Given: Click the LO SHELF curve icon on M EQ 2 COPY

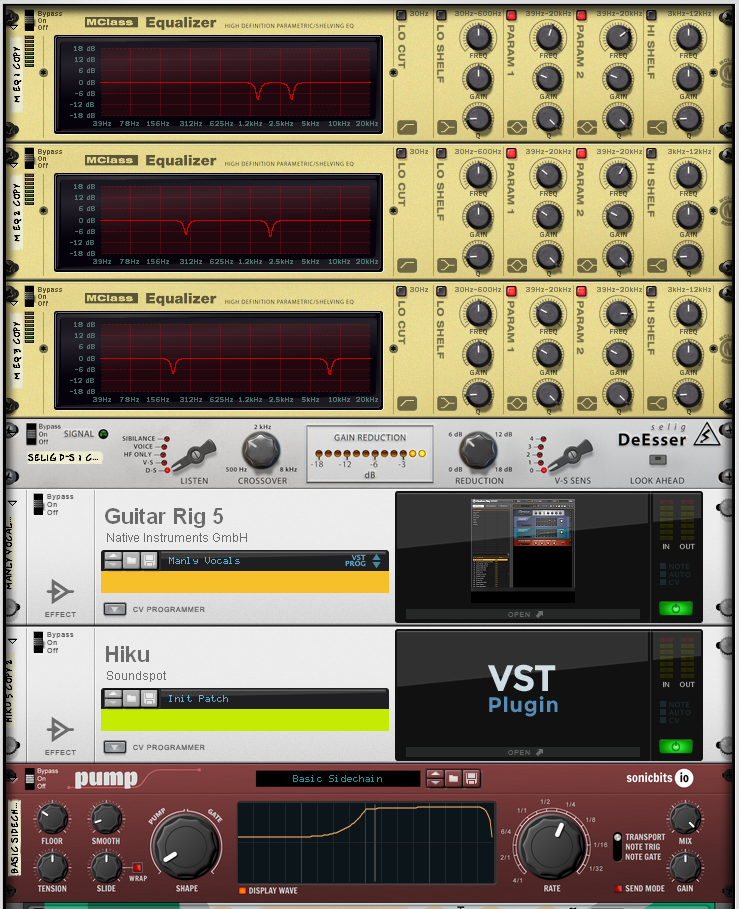Looking at the screenshot, I should tap(447, 265).
